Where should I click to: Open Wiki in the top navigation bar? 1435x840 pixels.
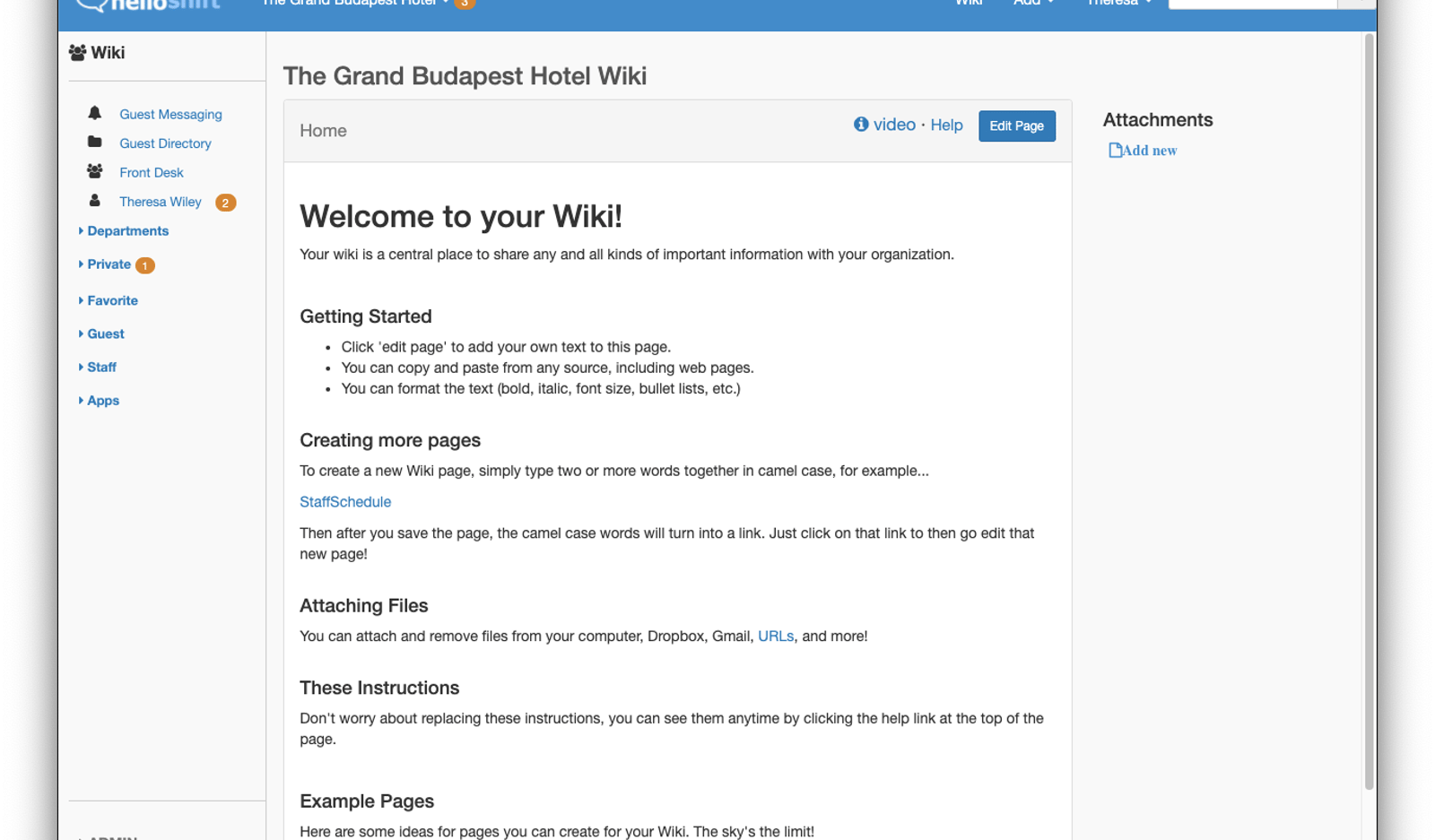click(x=969, y=3)
